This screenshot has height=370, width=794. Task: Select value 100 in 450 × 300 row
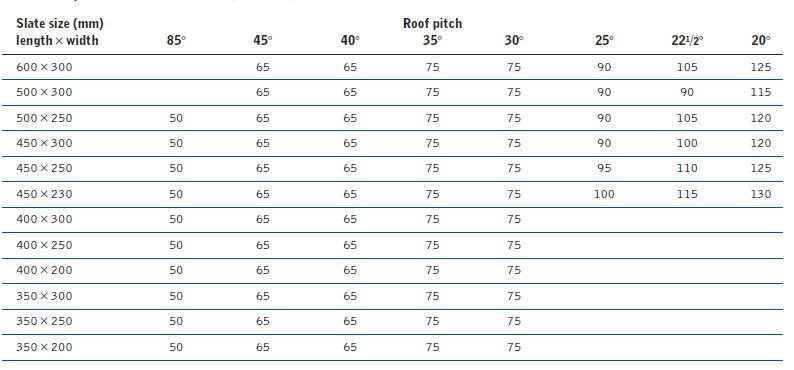687,143
